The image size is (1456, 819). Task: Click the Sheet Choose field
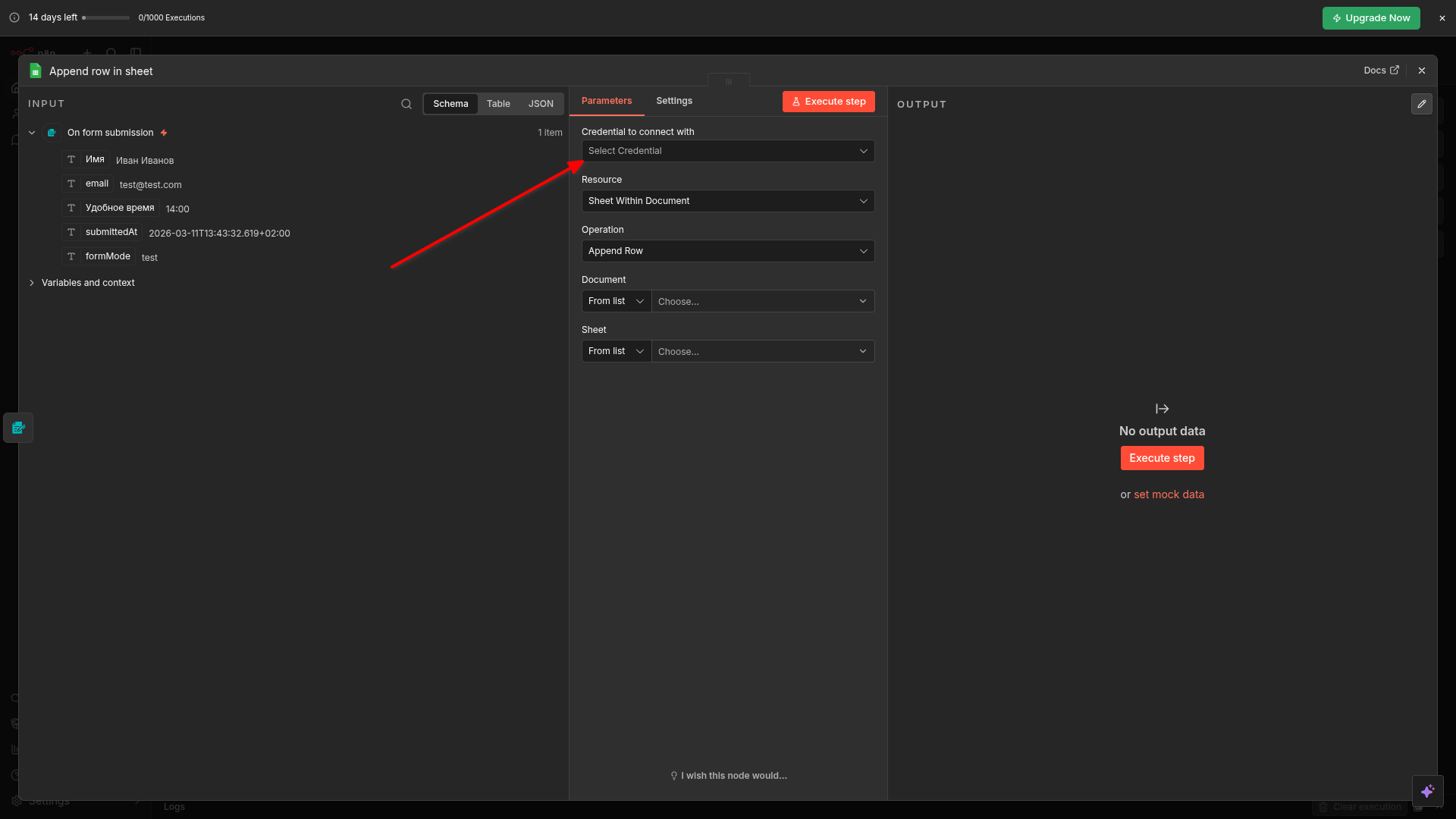point(762,351)
